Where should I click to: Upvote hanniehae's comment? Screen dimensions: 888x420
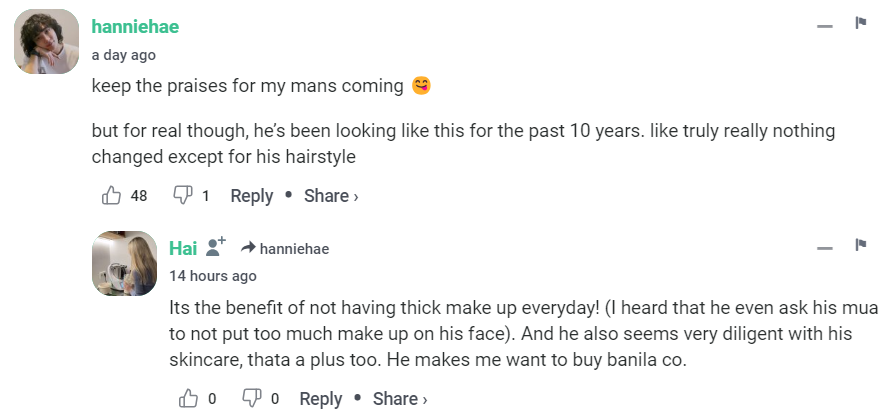click(111, 195)
